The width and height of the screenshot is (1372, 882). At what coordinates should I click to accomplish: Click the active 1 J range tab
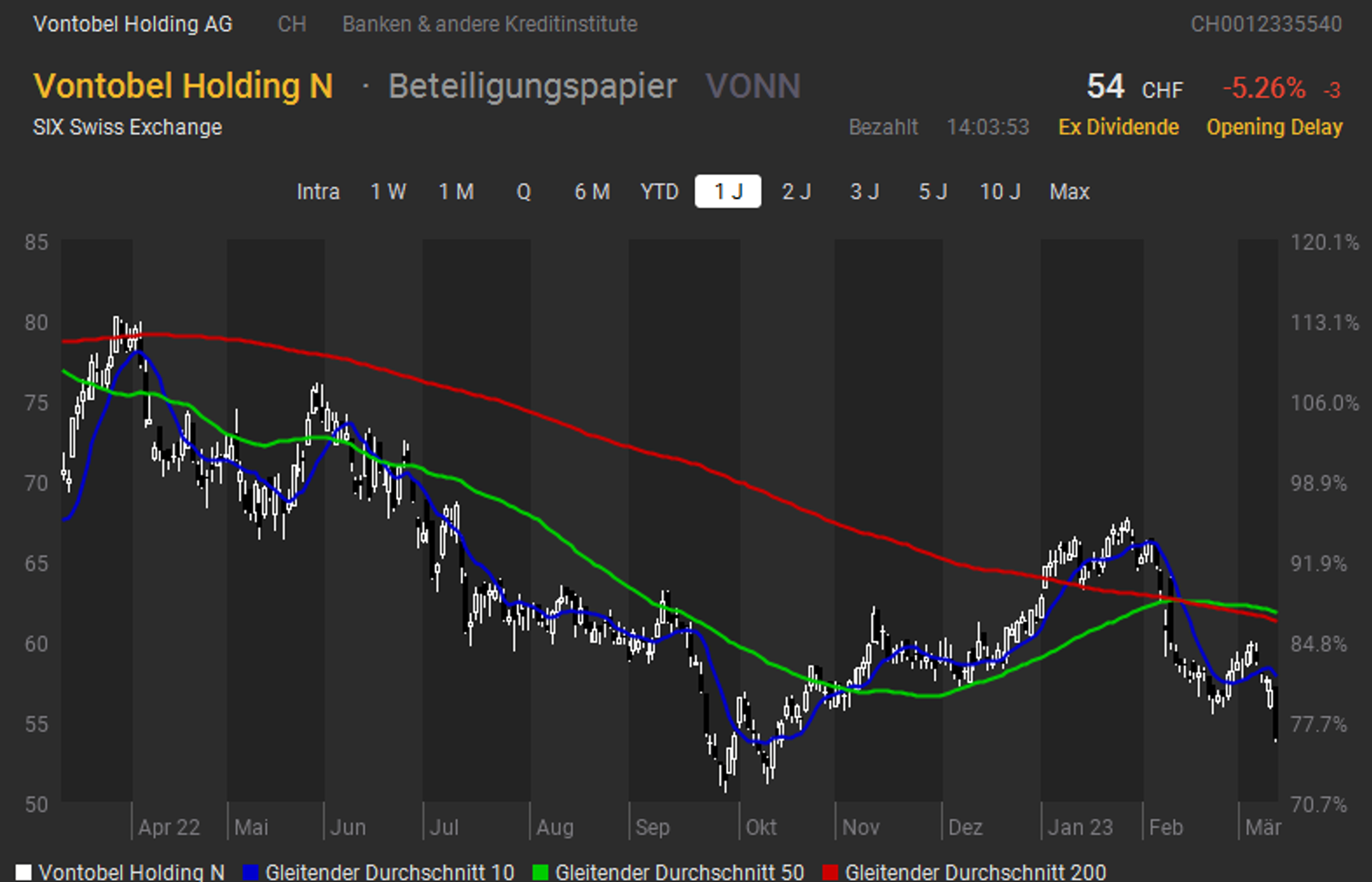(x=727, y=191)
